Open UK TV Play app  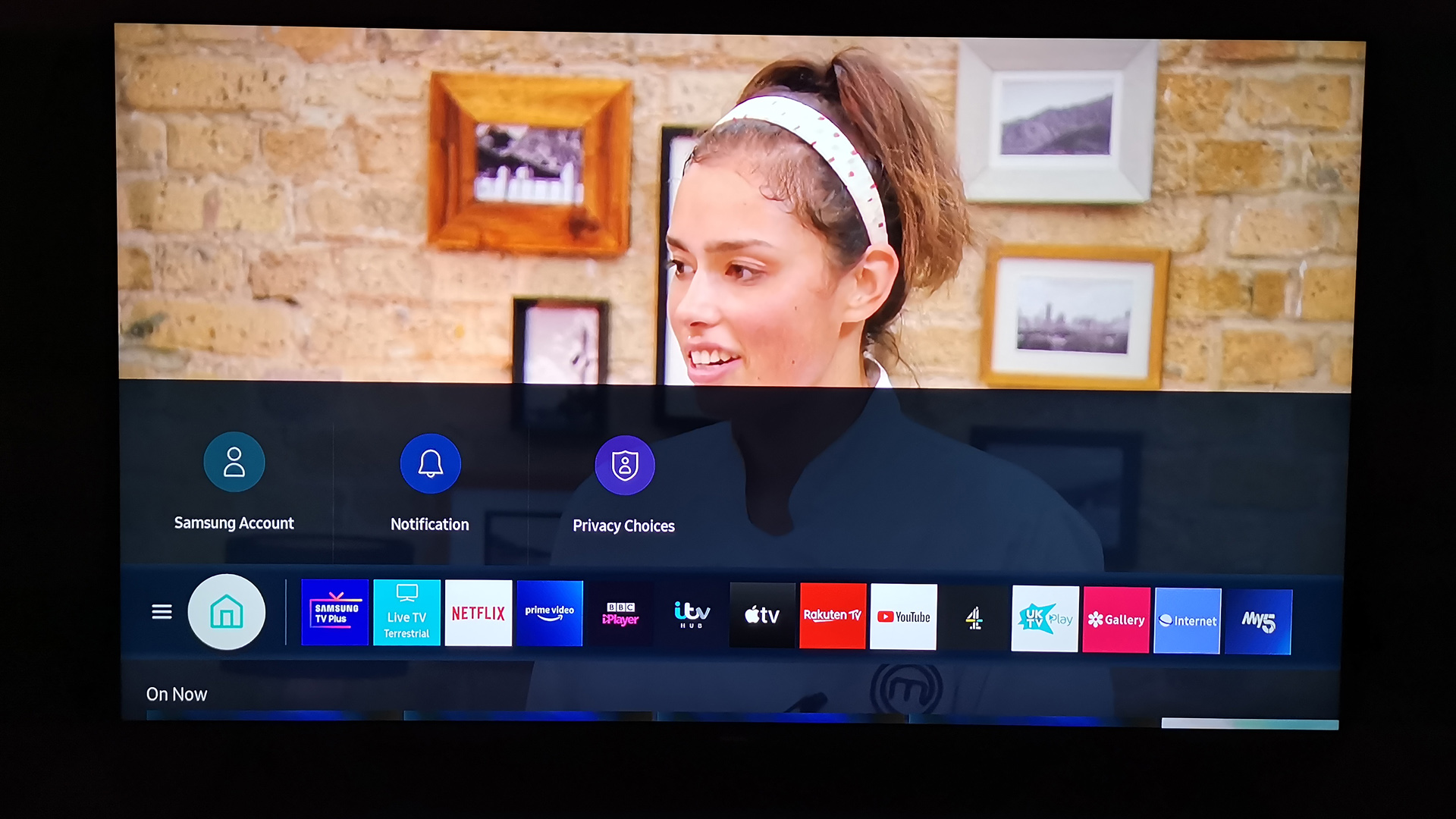point(1044,616)
